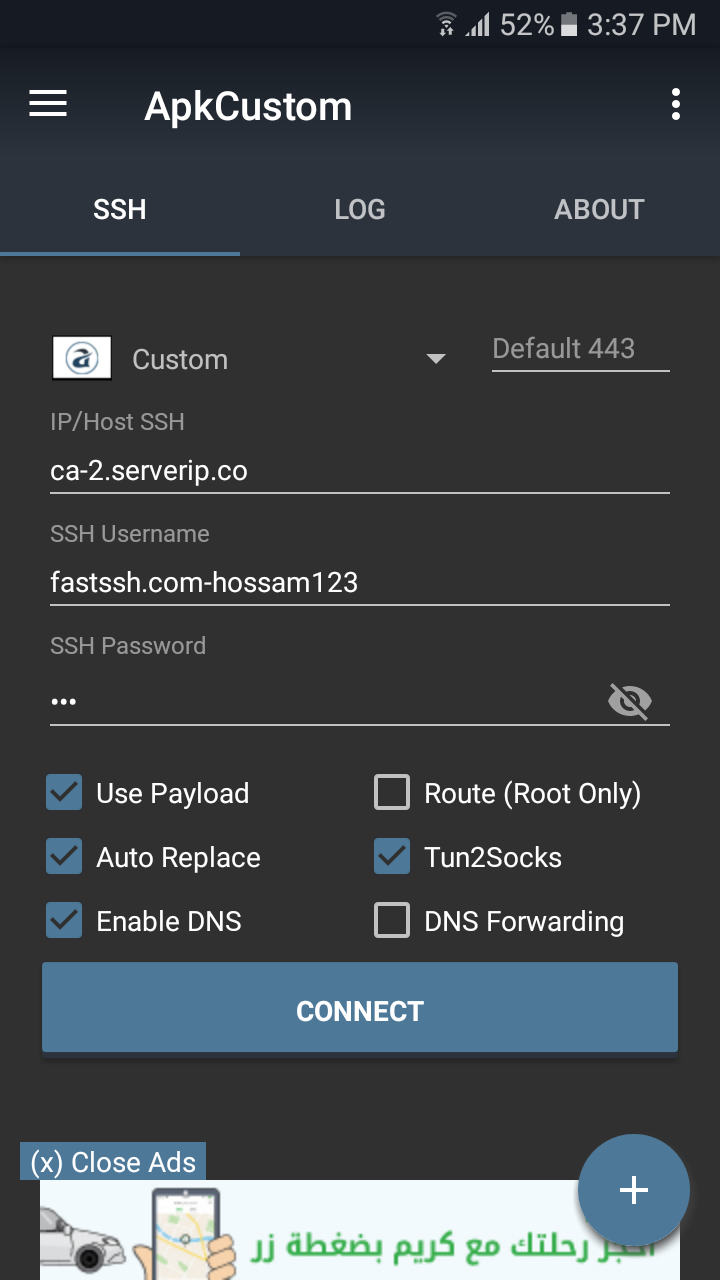720x1280 pixels.
Task: Tap the floating plus button
Action: click(634, 1189)
